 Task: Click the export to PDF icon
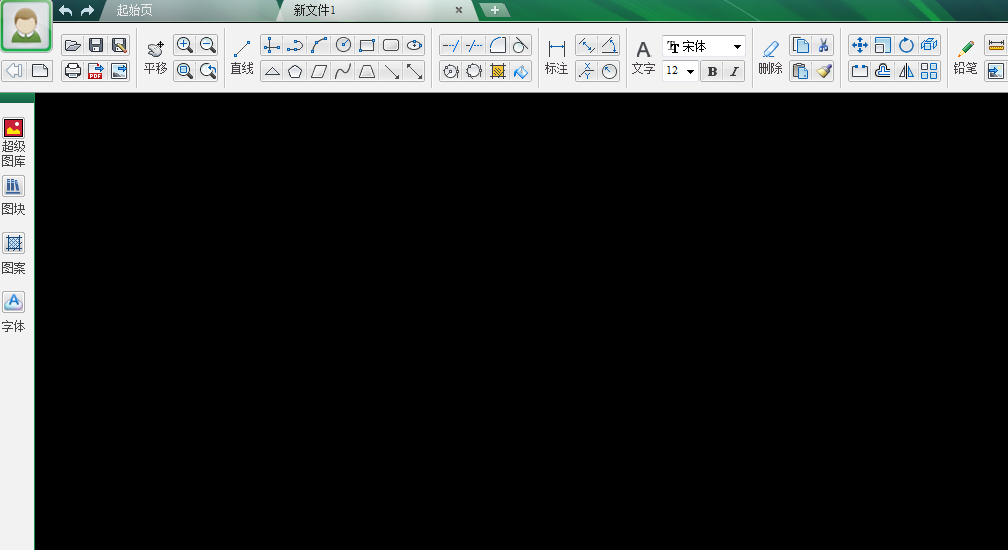pos(96,71)
